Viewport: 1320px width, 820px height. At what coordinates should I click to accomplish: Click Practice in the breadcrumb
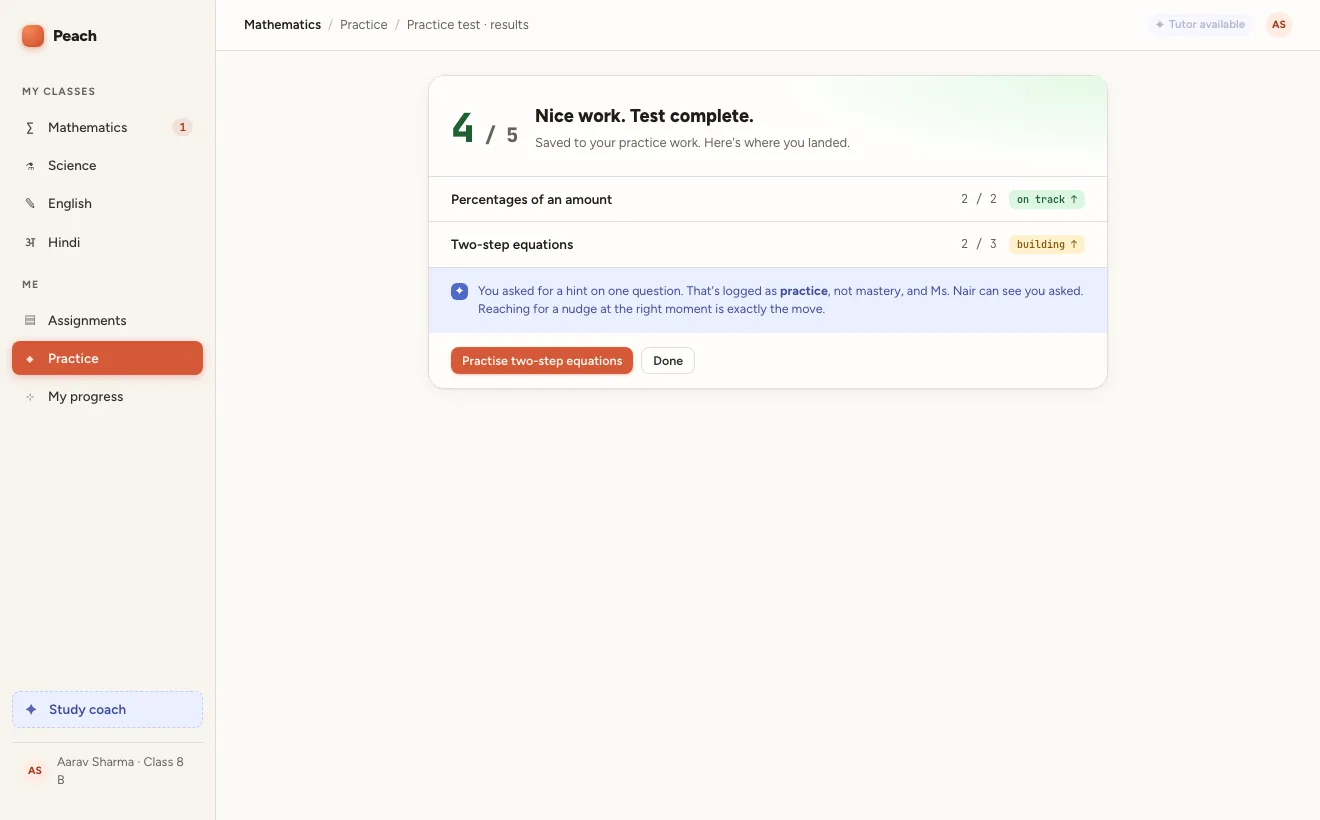(364, 25)
